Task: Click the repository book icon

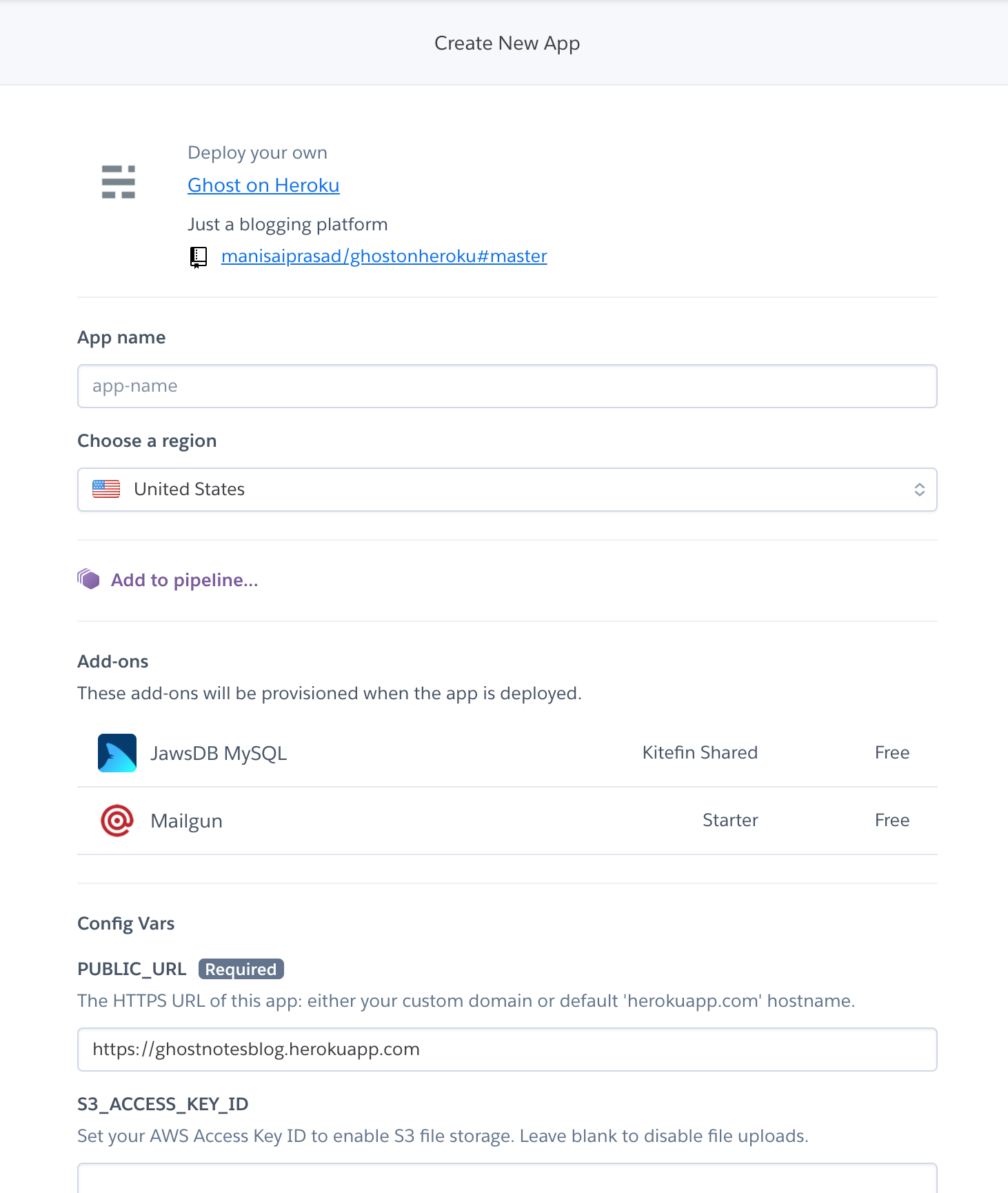Action: [x=199, y=257]
